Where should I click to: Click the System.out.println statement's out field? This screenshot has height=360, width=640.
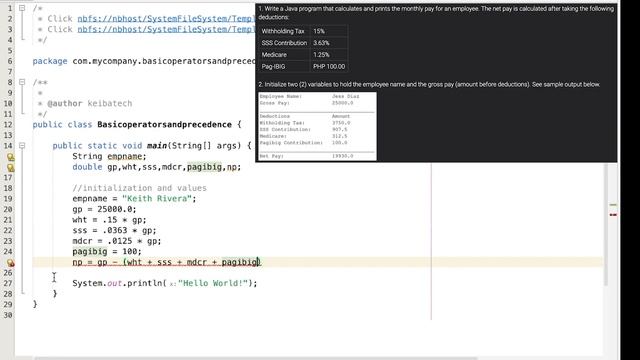(x=114, y=283)
